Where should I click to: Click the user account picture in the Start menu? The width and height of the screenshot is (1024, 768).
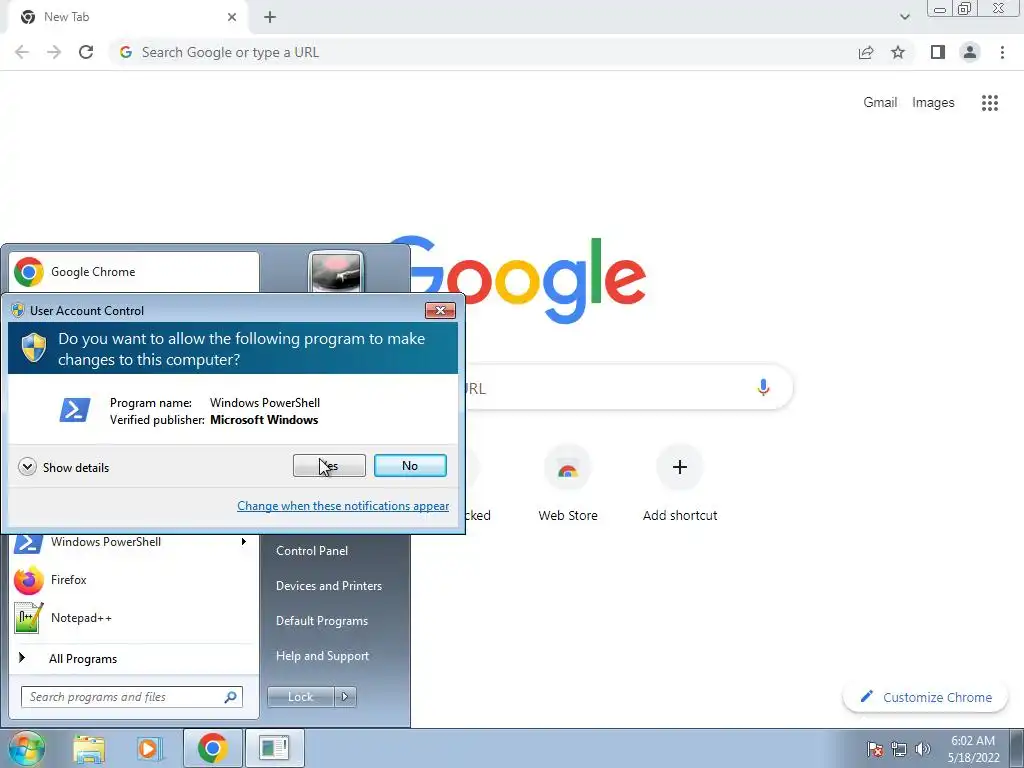336,272
